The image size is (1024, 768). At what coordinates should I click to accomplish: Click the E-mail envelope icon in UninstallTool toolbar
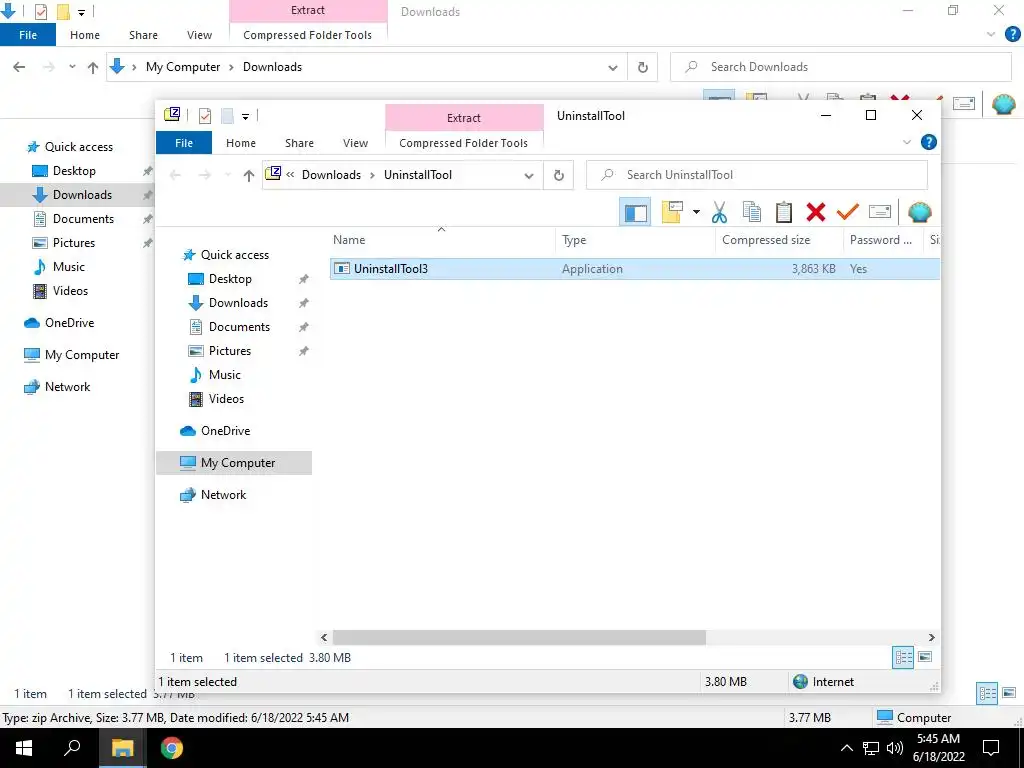880,212
